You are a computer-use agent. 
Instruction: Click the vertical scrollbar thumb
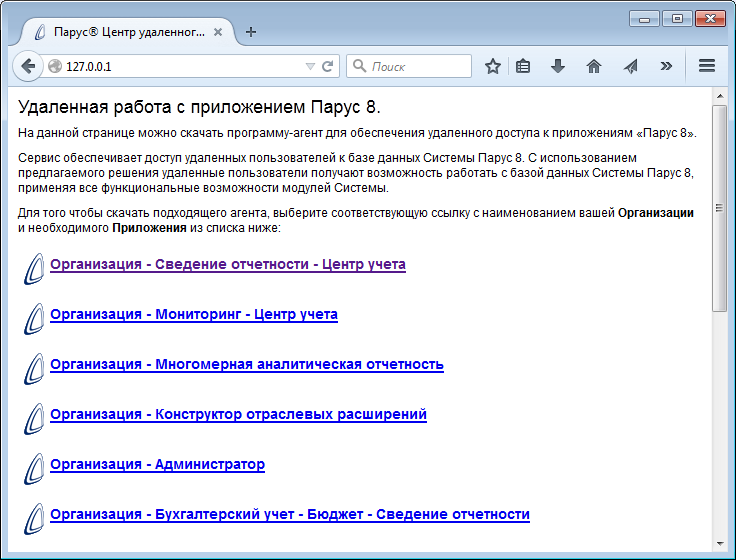tap(720, 208)
